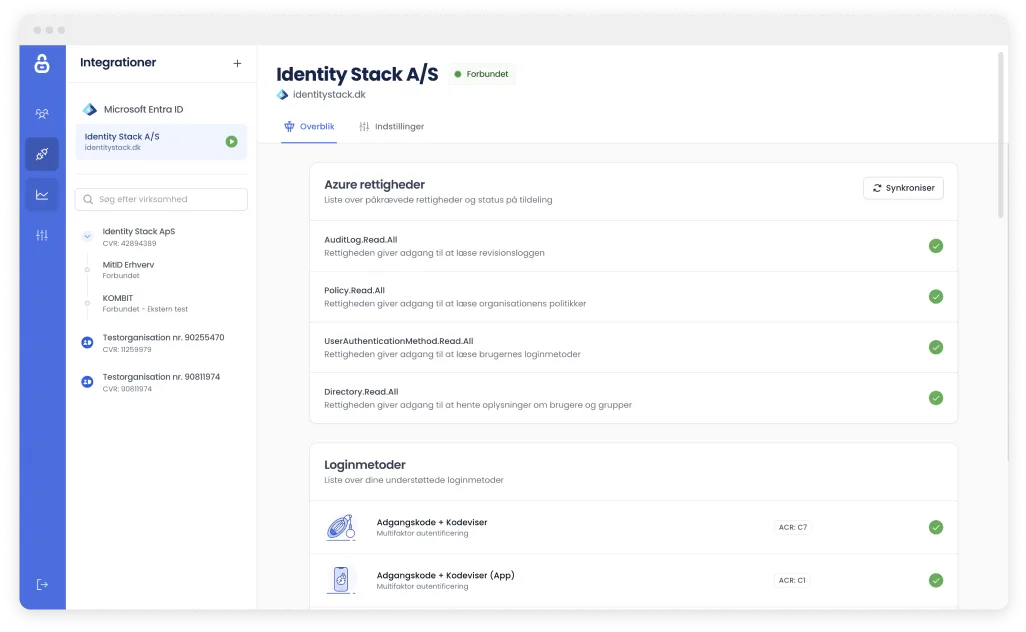This screenshot has height=632, width=1026.
Task: Click UserAuthenticationMethod.Read.All permission name
Action: (x=398, y=341)
